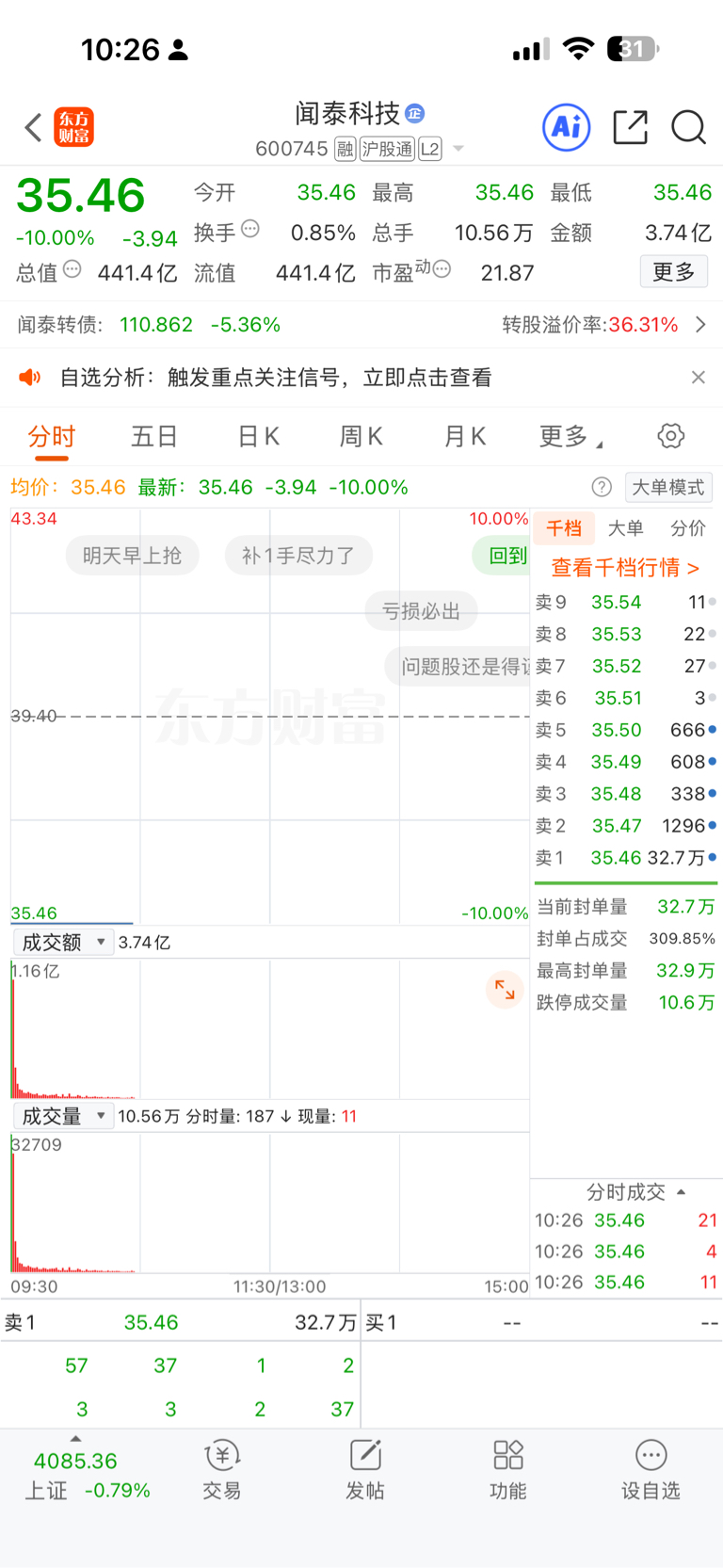The width and height of the screenshot is (723, 1568).
Task: Tap the 融 margin tag
Action: coord(345,149)
